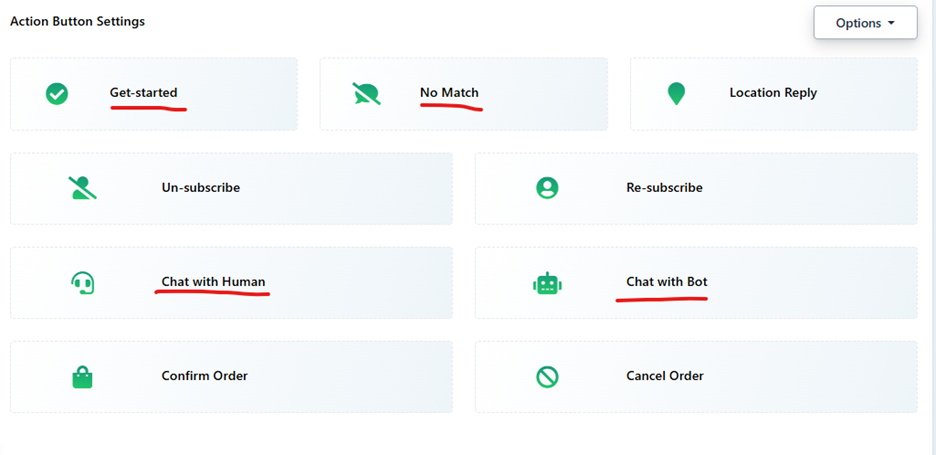The width and height of the screenshot is (936, 455).
Task: Select the Confirm Order label
Action: (x=204, y=376)
